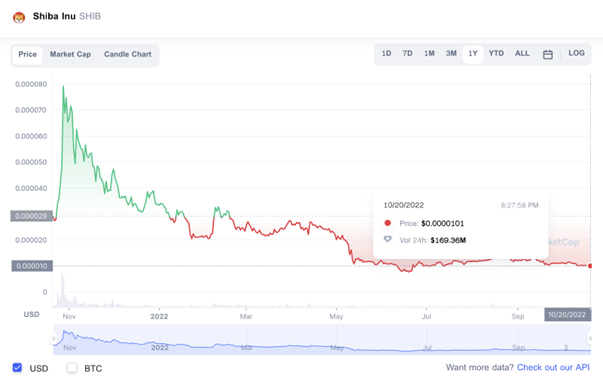The width and height of the screenshot is (603, 389).
Task: Click left handle of range navigator slider
Action: (x=53, y=339)
